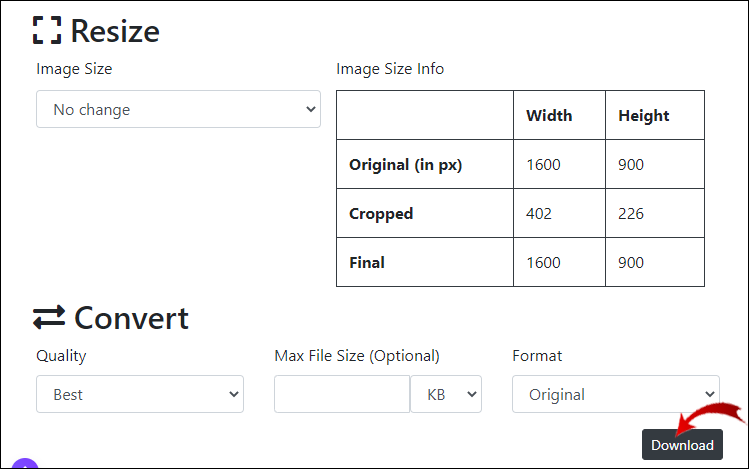The image size is (749, 469).
Task: Open the KB file size unit dropdown
Action: 446,394
